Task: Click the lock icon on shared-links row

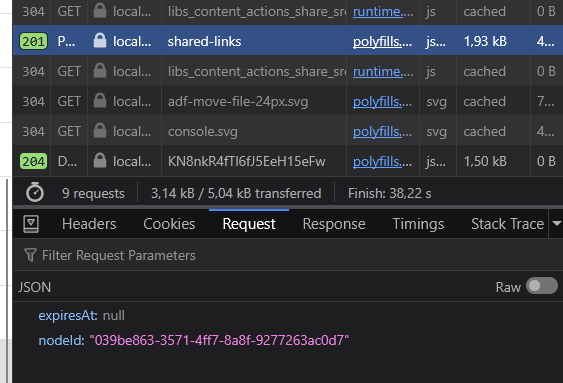Action: coord(100,41)
